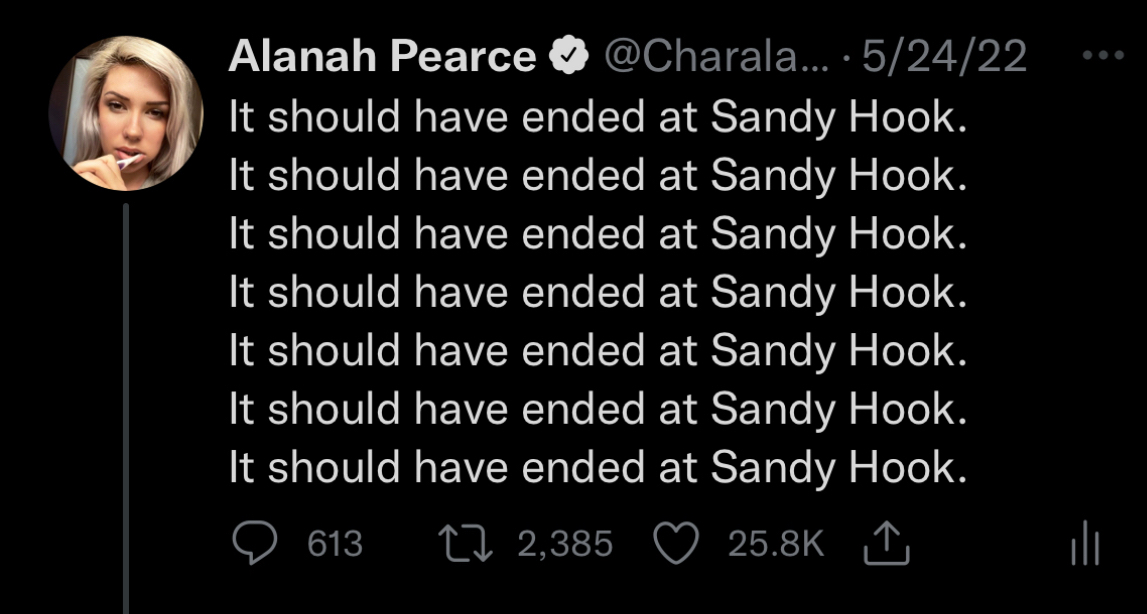Click the last line of tweet text
This screenshot has width=1147, height=614.
click(597, 468)
